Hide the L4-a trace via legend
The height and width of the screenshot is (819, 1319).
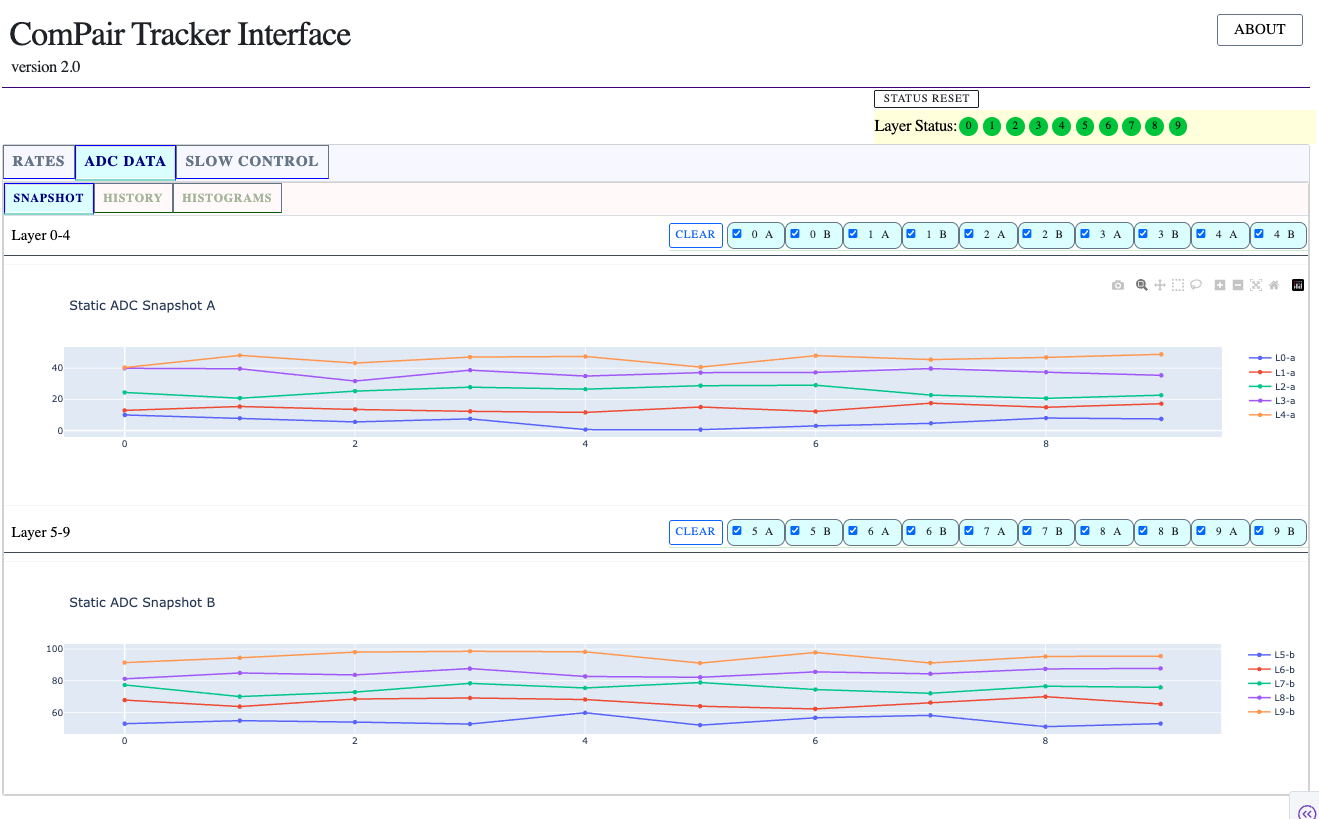(x=1281, y=415)
